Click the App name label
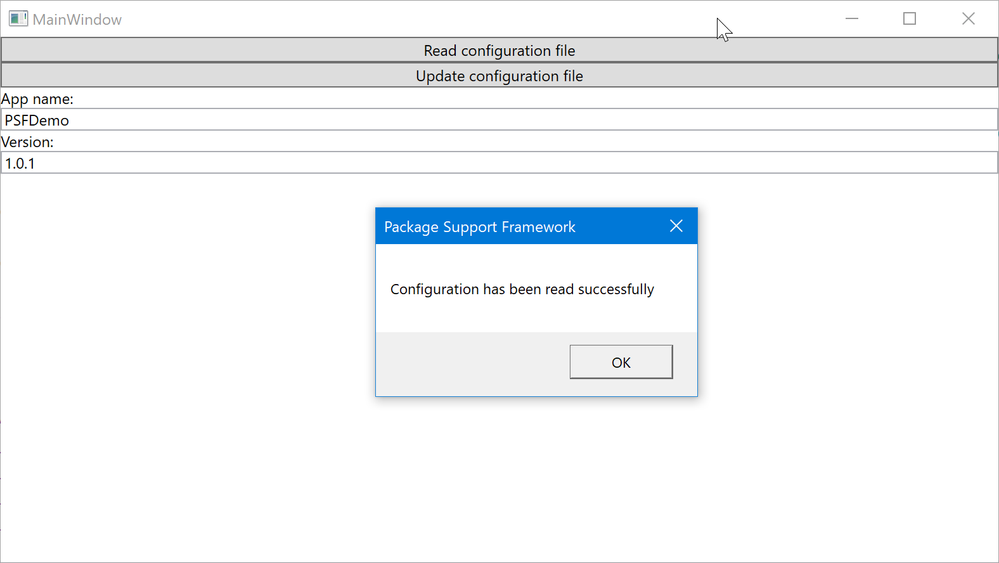Image resolution: width=999 pixels, height=563 pixels. pos(37,99)
